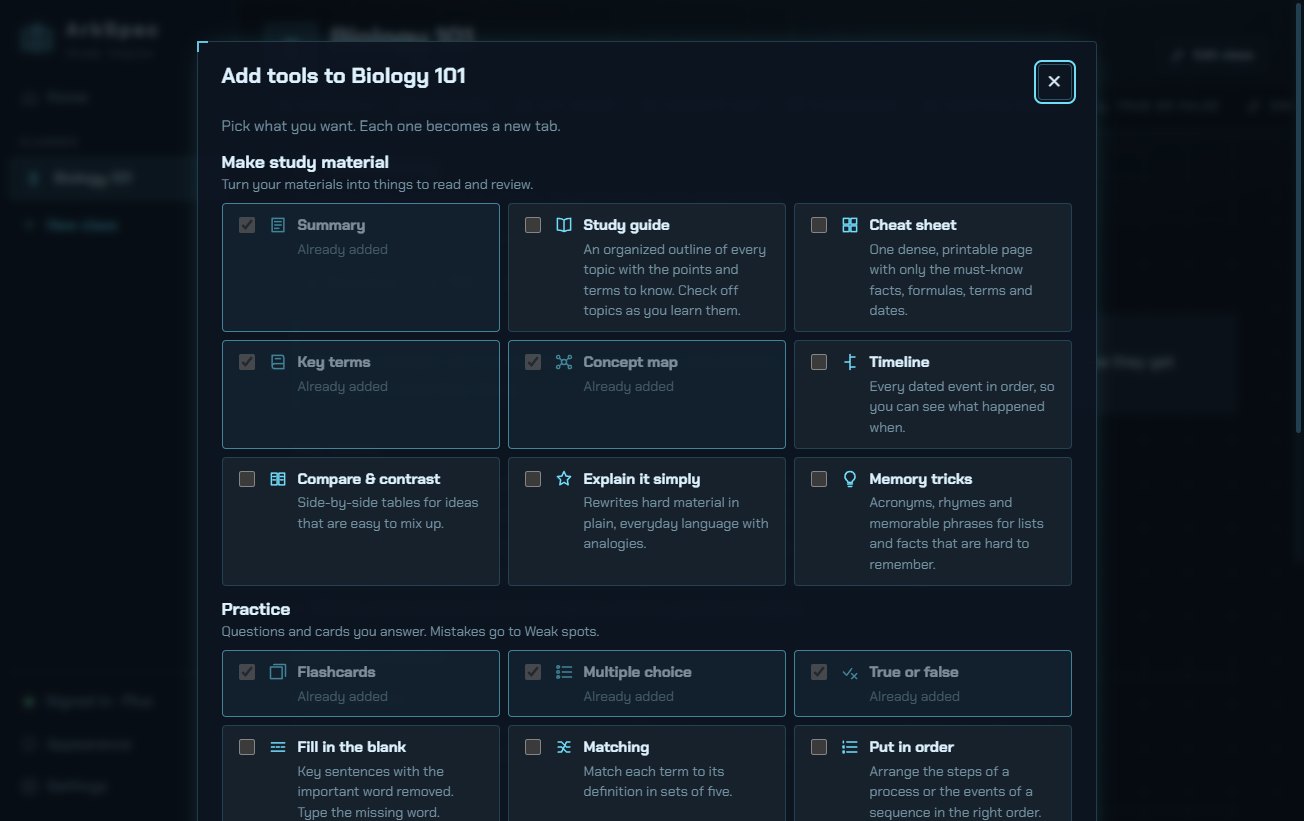Click the Compare & contrast columns icon

[278, 479]
